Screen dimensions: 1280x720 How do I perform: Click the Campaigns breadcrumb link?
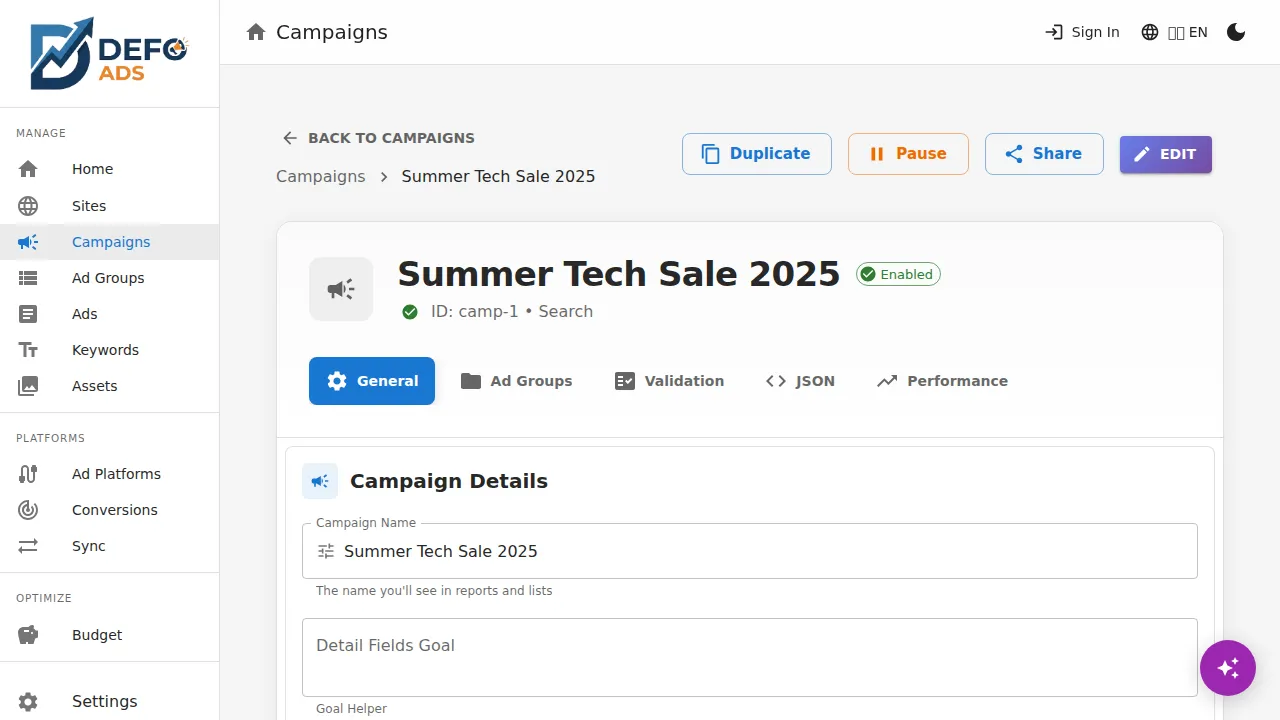point(321,176)
